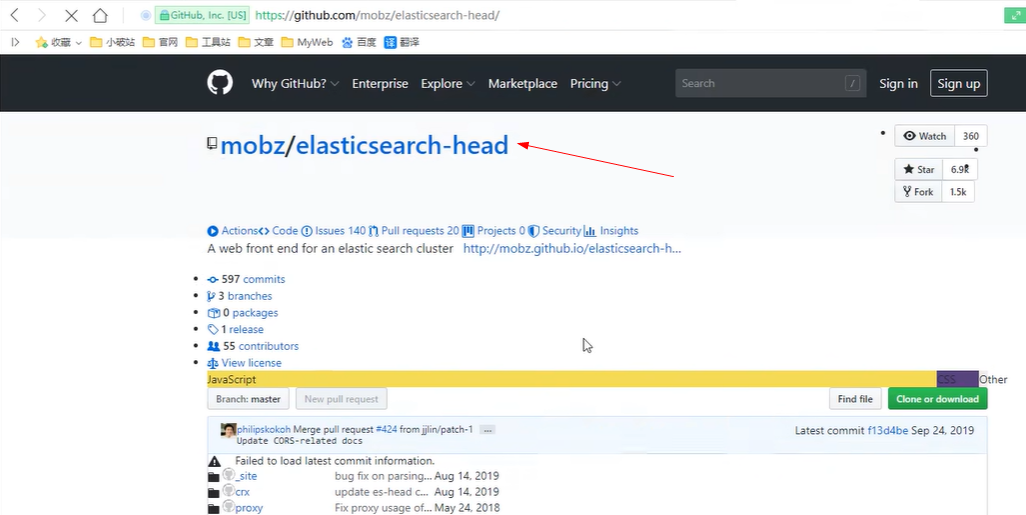Open the 收藏 favorites star bookmark
This screenshot has width=1026, height=515.
[52, 42]
